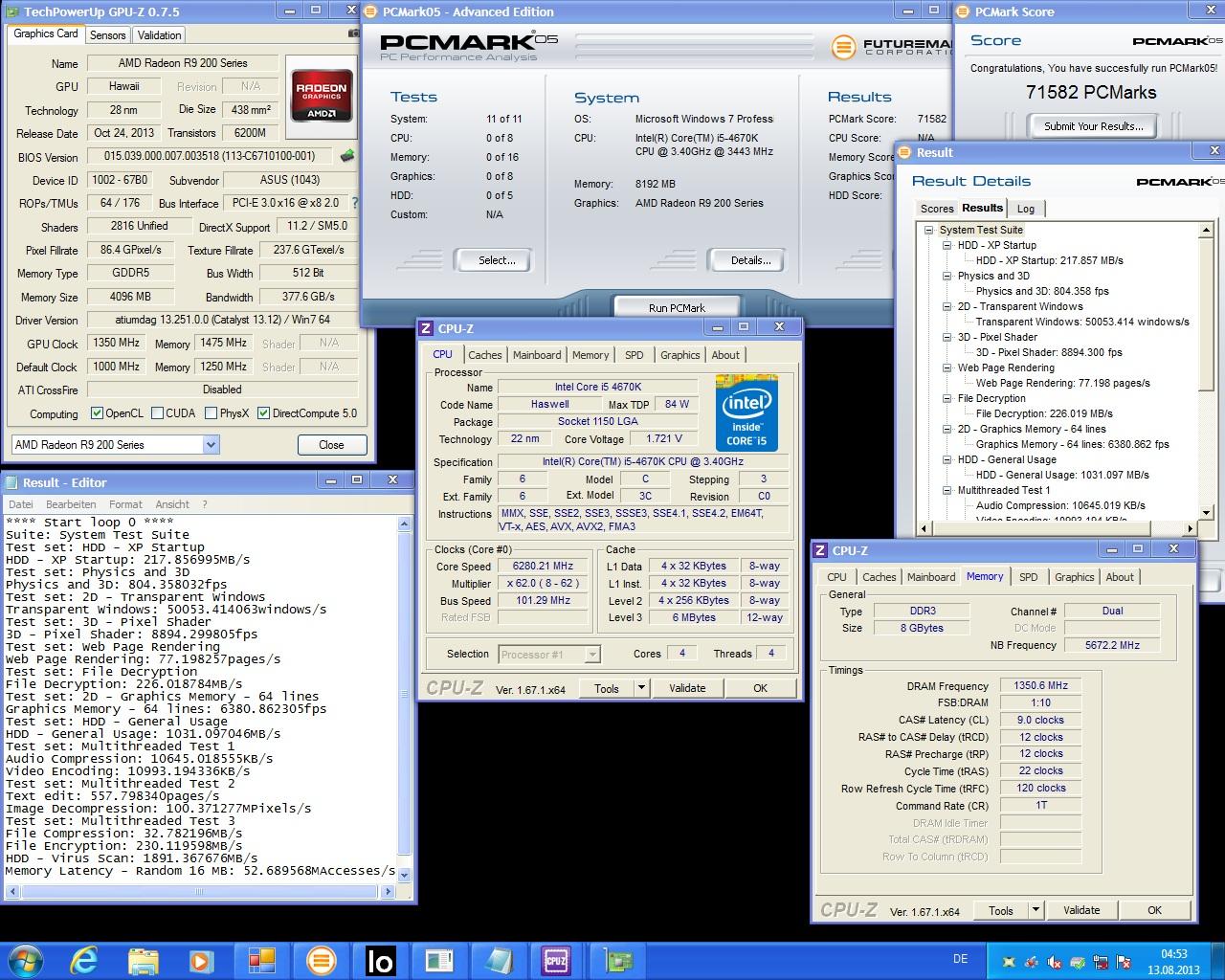This screenshot has width=1225, height=980.
Task: Switch to the Notepad taskbar icon
Action: coord(499,960)
